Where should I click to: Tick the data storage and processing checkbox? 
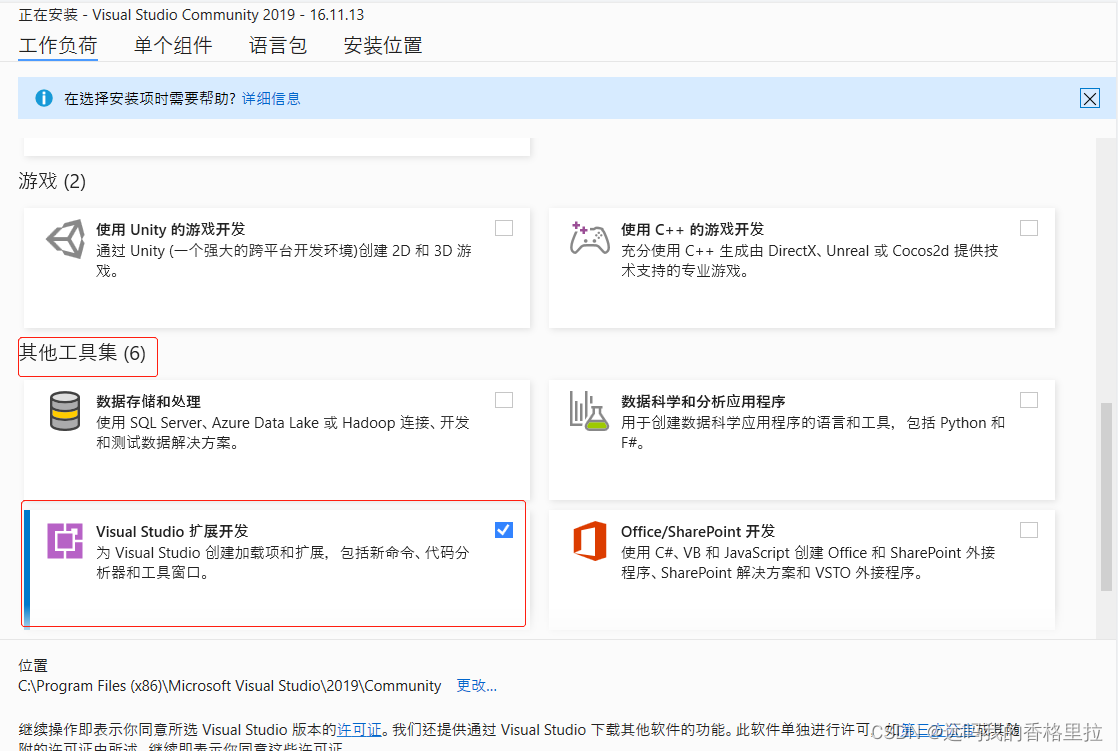tap(504, 400)
